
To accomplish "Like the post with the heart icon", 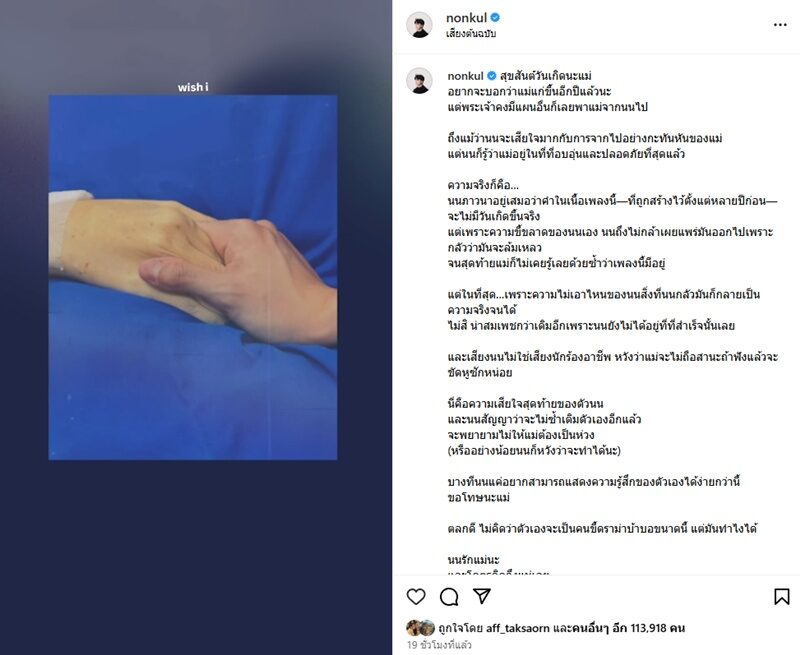I will [416, 596].
